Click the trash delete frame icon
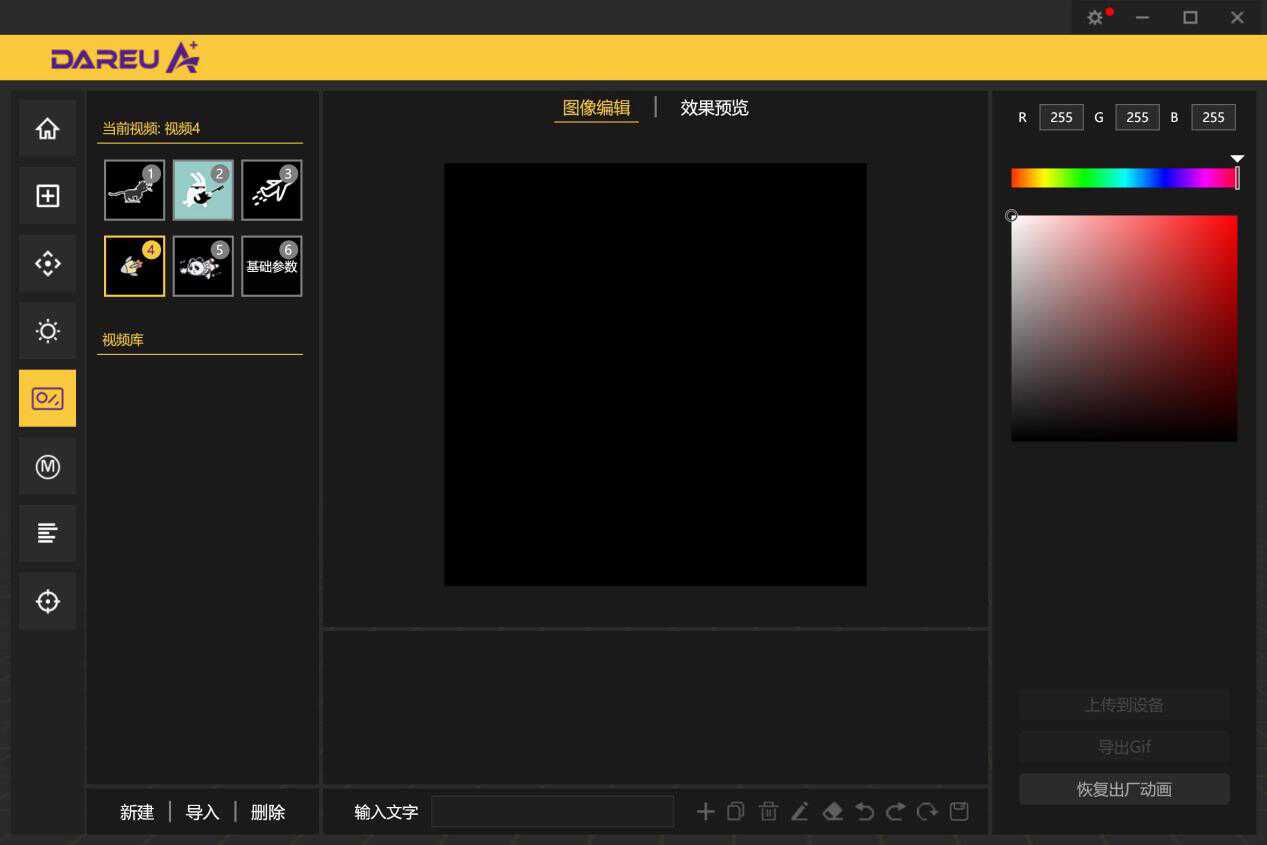 click(768, 812)
